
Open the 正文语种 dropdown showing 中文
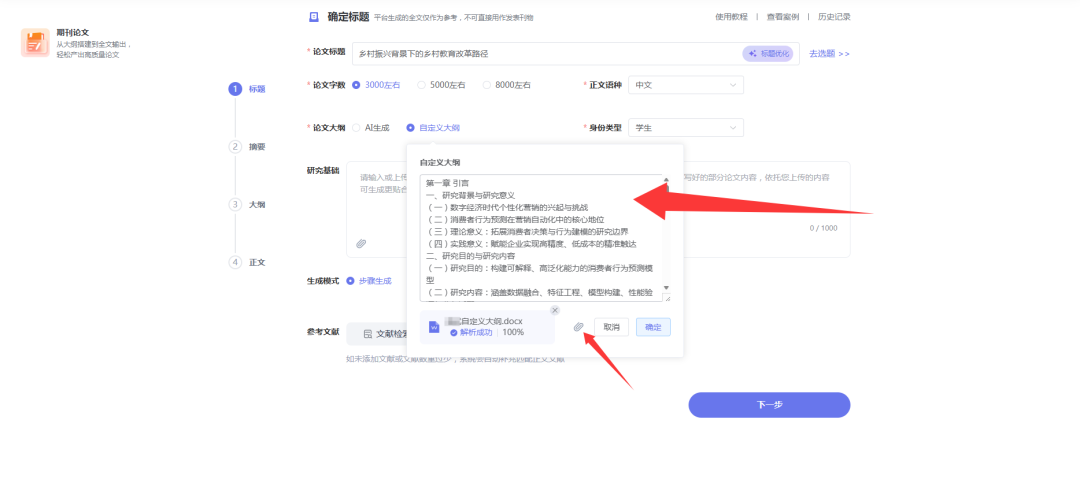[686, 85]
